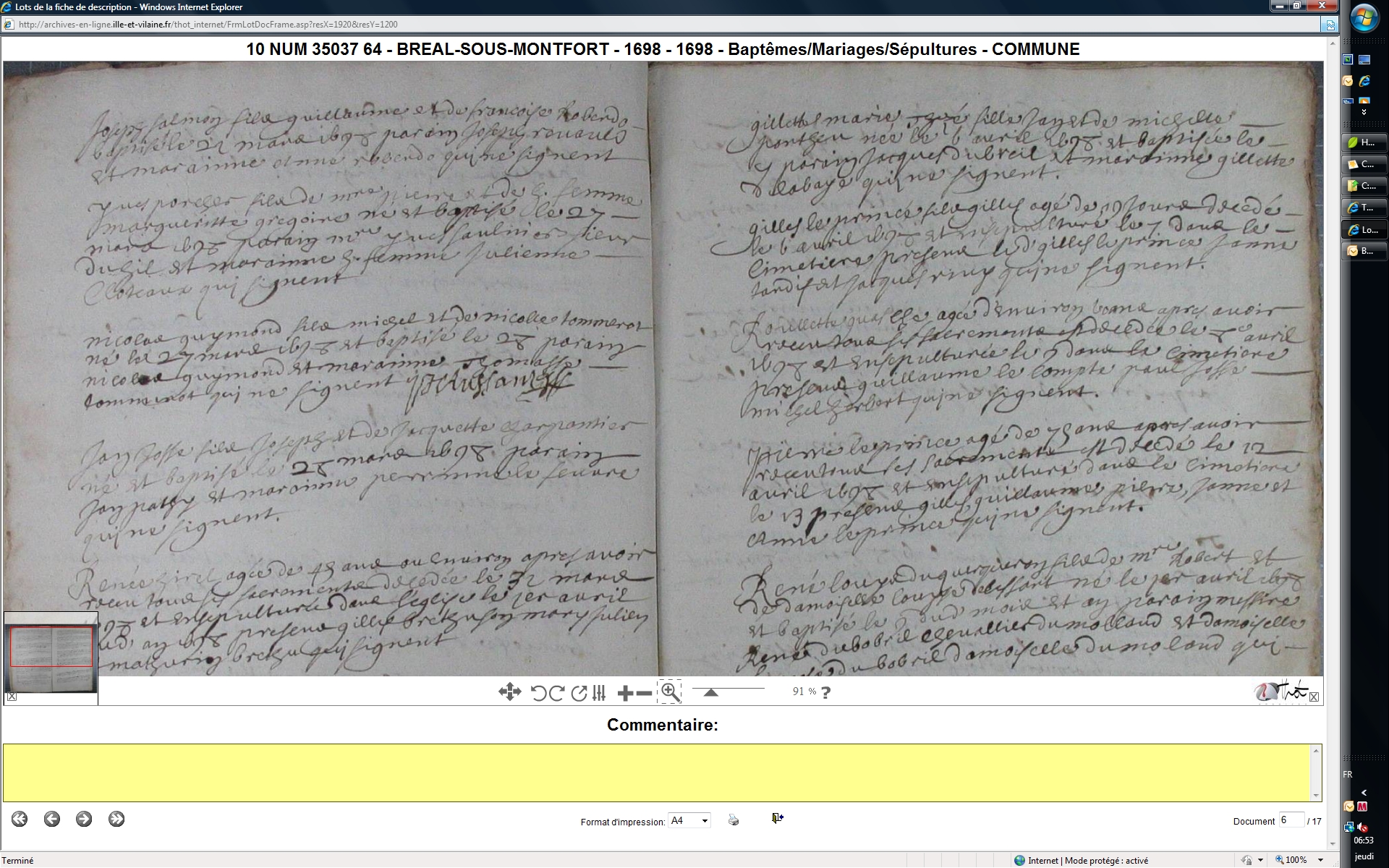Click the yellow Commentaire text area
The image size is (1389, 868).
(x=657, y=773)
